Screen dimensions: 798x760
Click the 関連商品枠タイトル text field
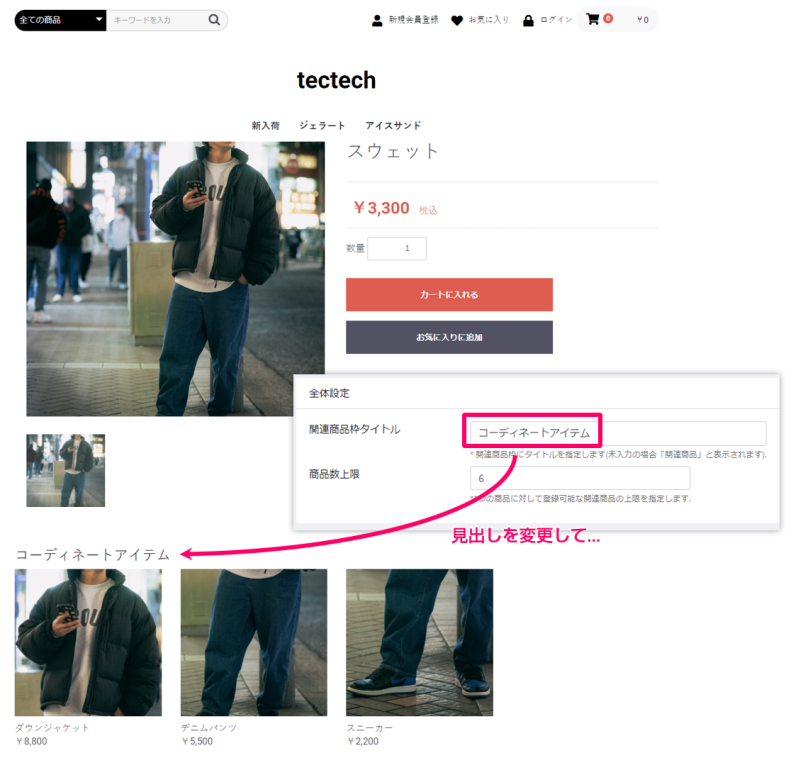(618, 433)
